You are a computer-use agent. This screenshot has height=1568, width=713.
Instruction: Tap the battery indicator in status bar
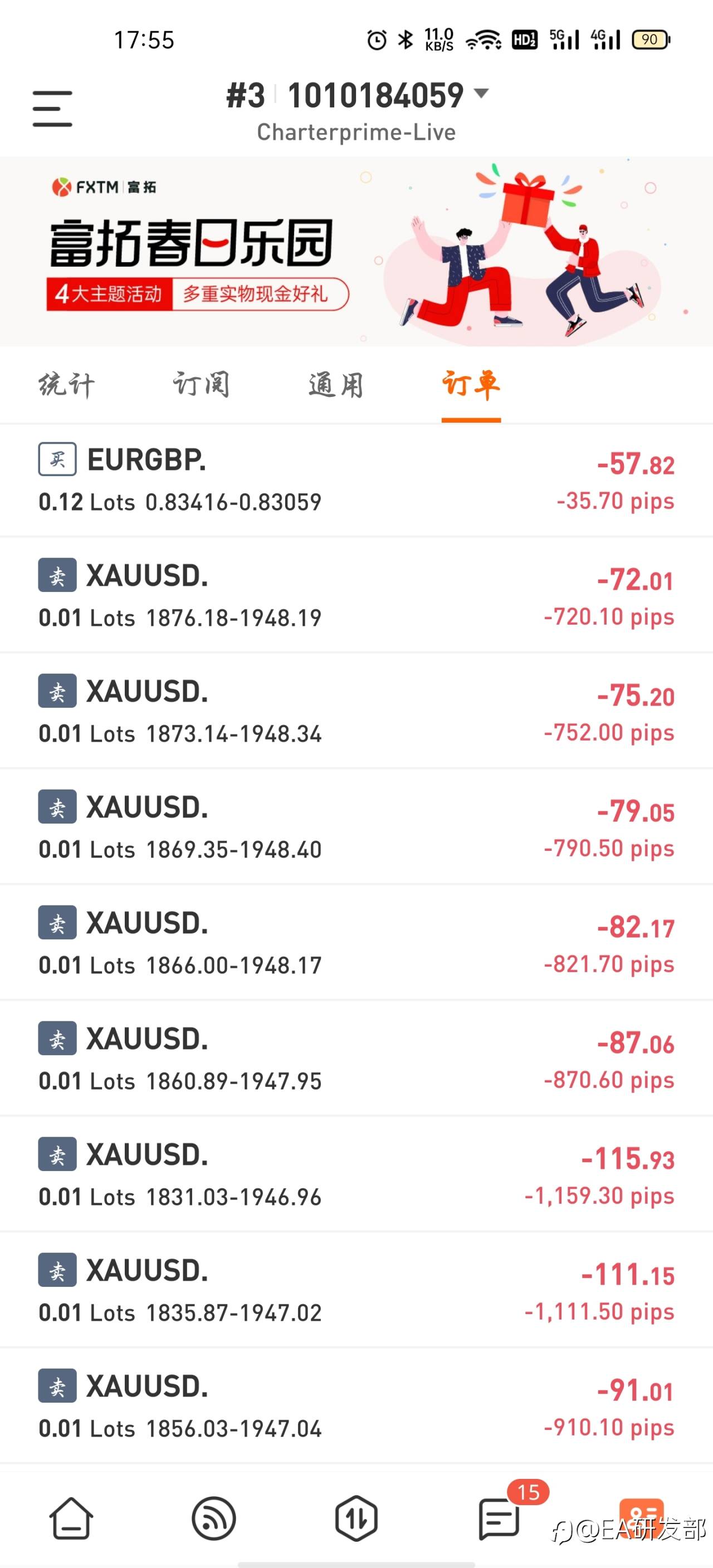pos(651,40)
